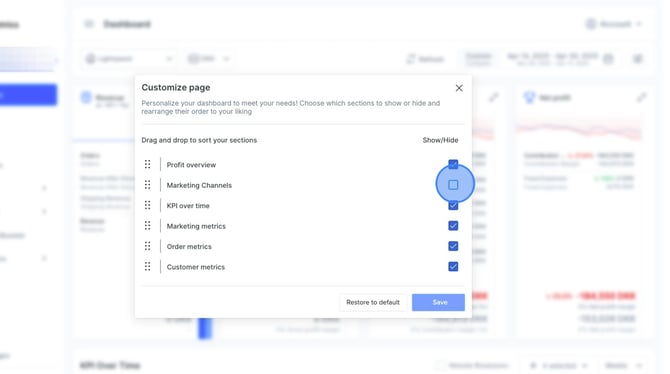Show the Marketing Channels section

pos(453,185)
